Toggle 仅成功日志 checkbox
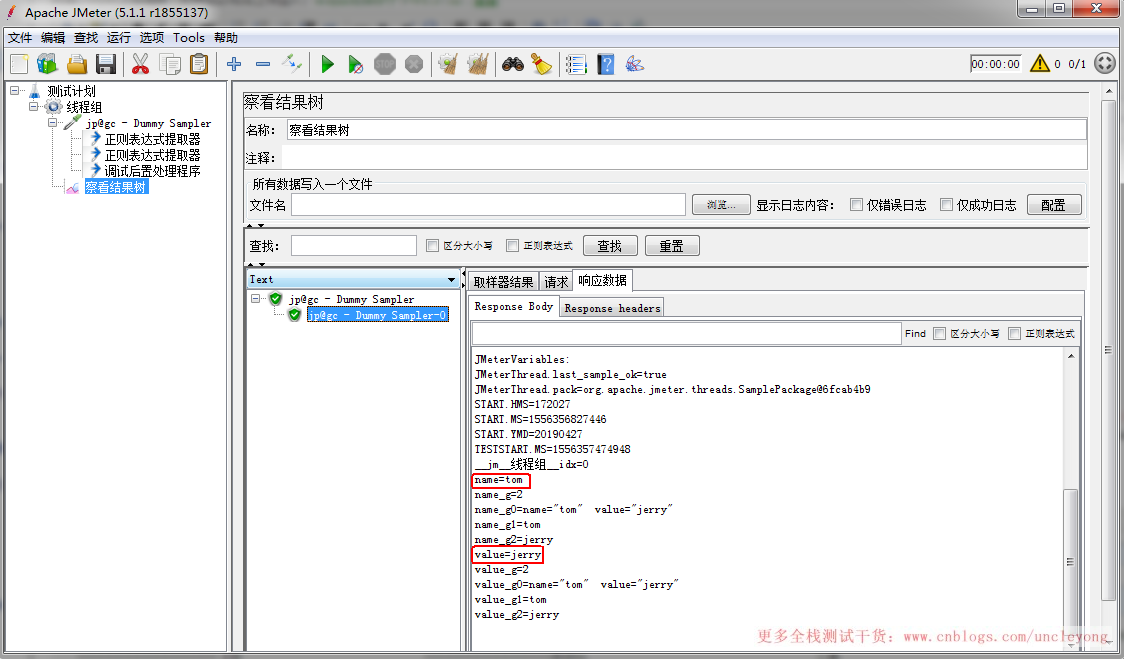 [x=946, y=204]
